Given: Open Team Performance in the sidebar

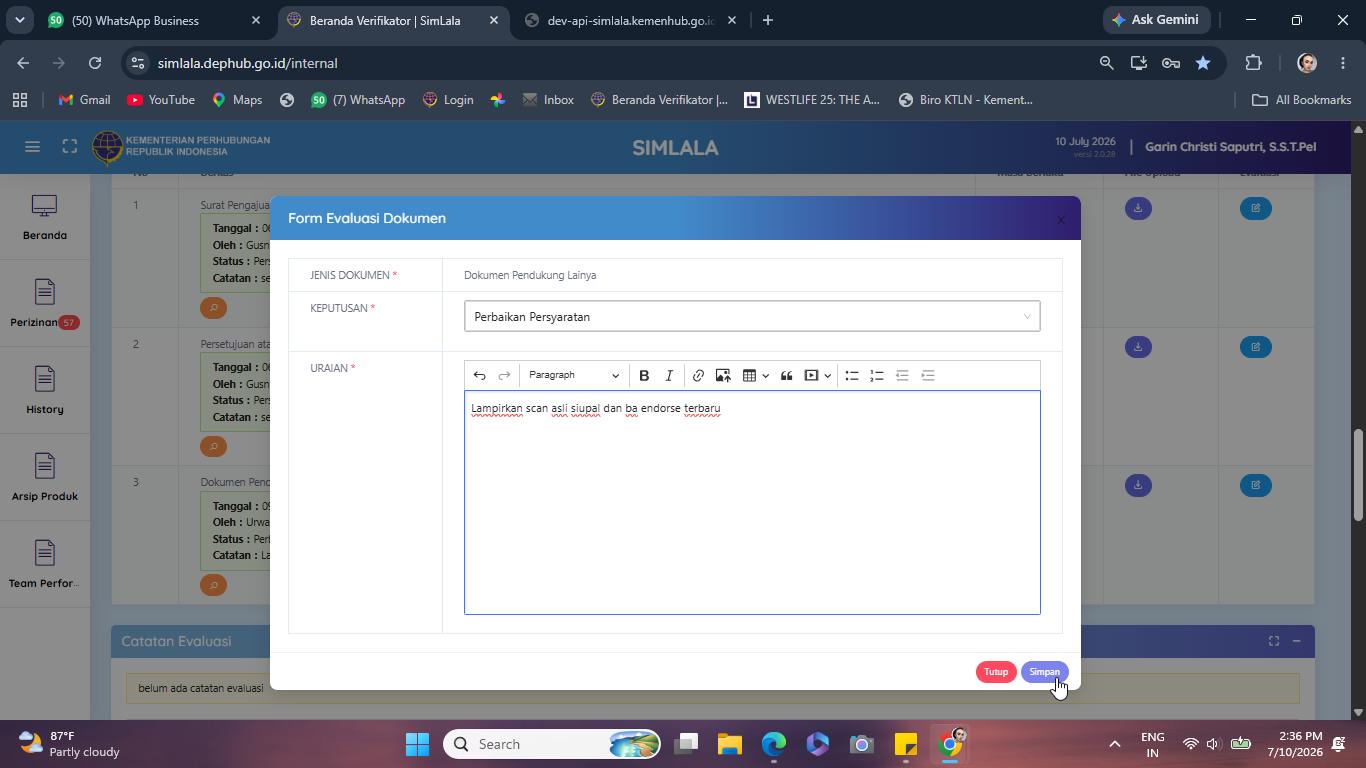Looking at the screenshot, I should [45, 565].
